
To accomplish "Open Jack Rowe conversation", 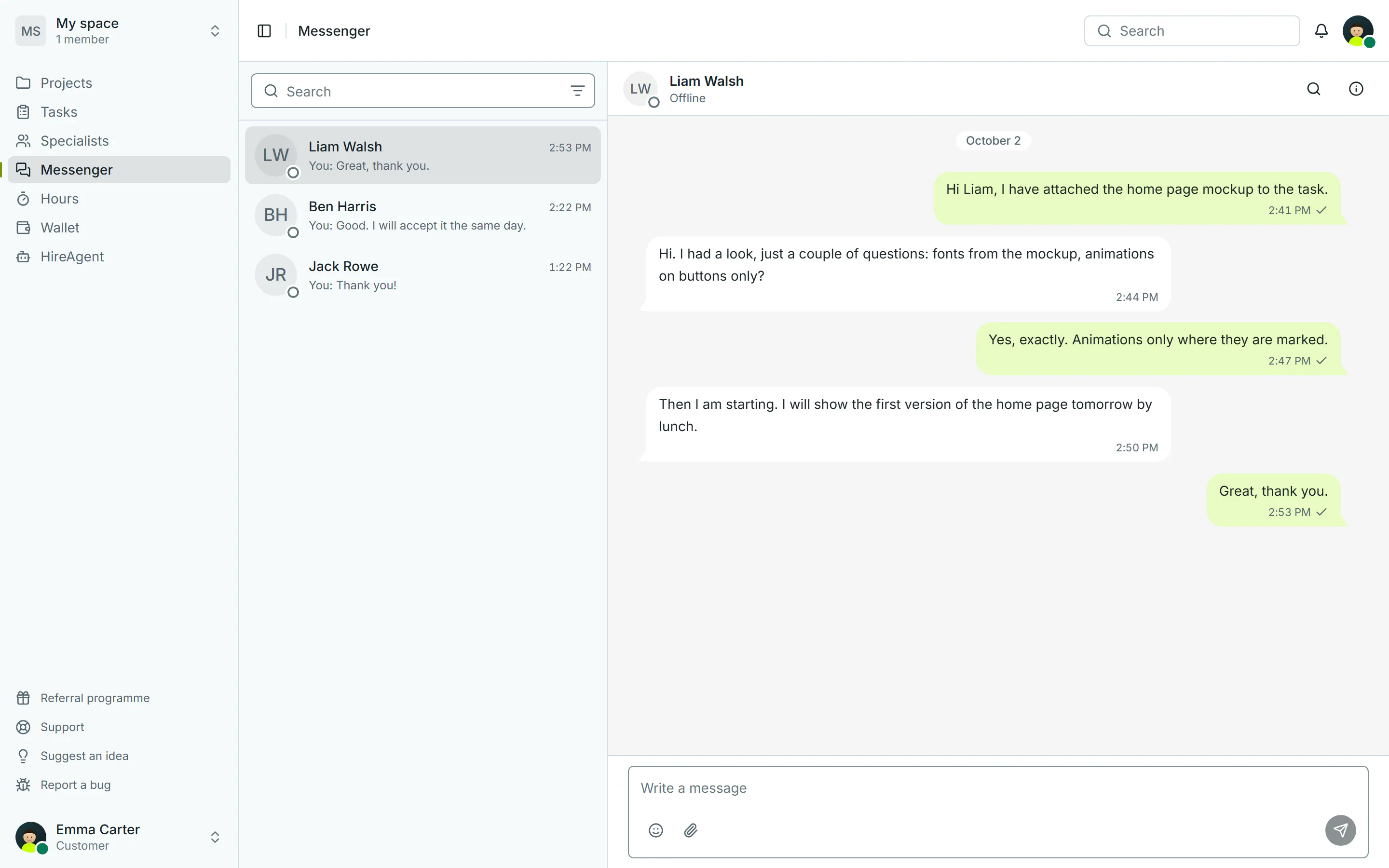I will [x=422, y=275].
